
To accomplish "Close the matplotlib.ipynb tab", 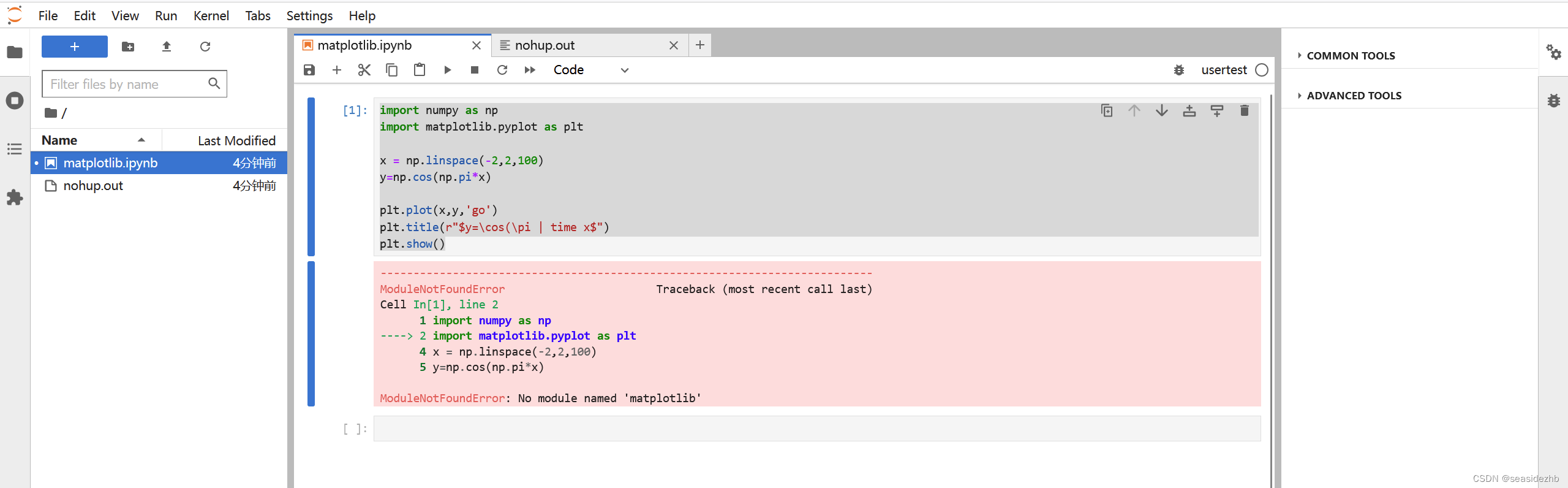I will 477,45.
